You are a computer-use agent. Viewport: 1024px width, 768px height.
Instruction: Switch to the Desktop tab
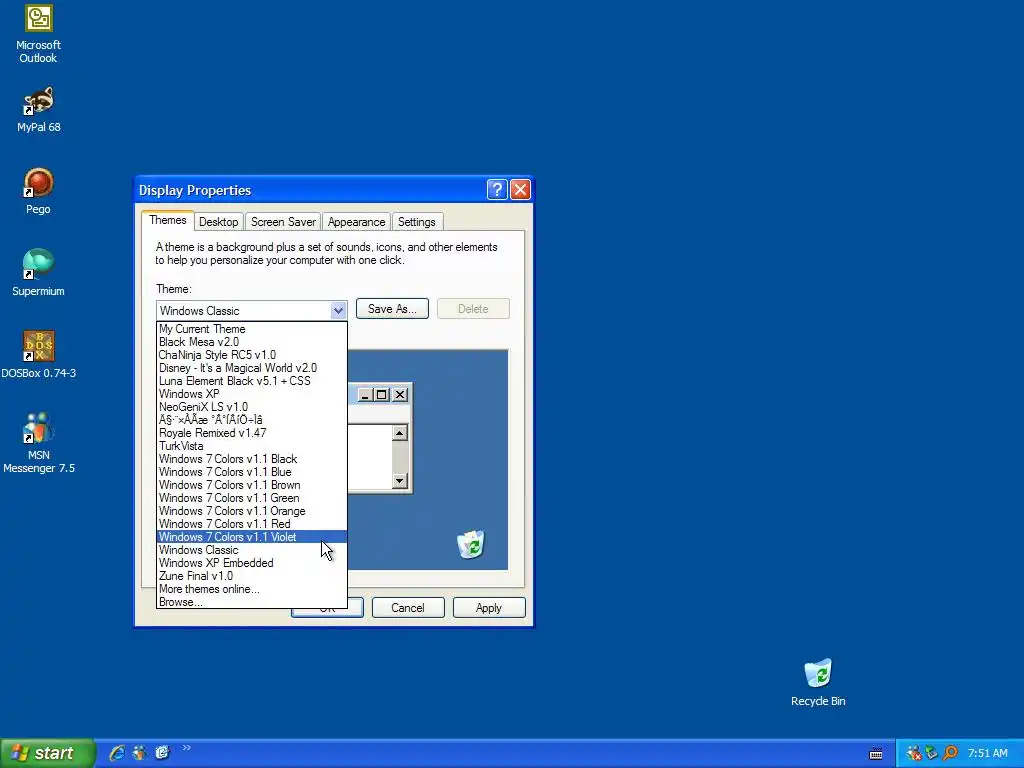tap(219, 222)
